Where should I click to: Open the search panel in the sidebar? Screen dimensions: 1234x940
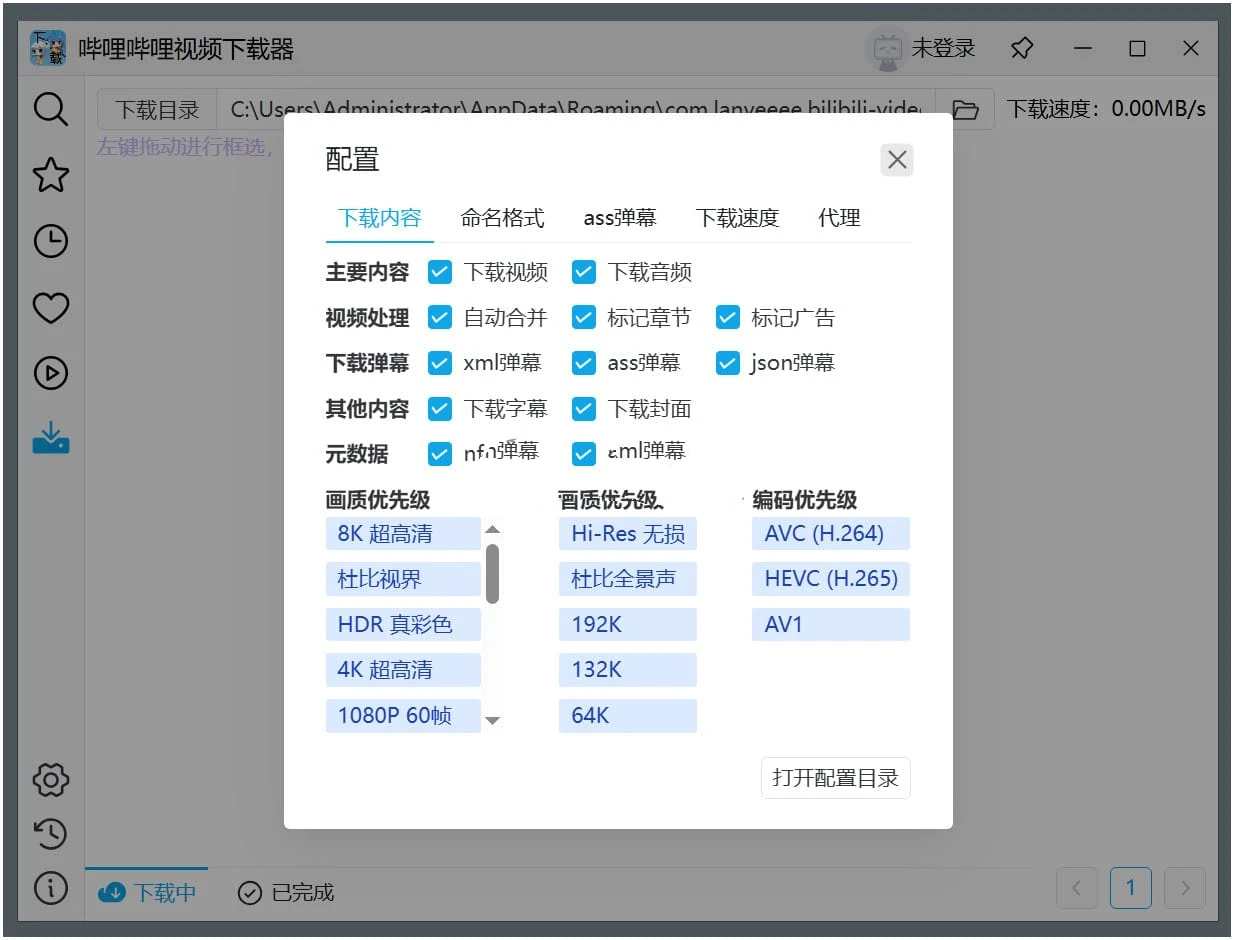[x=50, y=109]
